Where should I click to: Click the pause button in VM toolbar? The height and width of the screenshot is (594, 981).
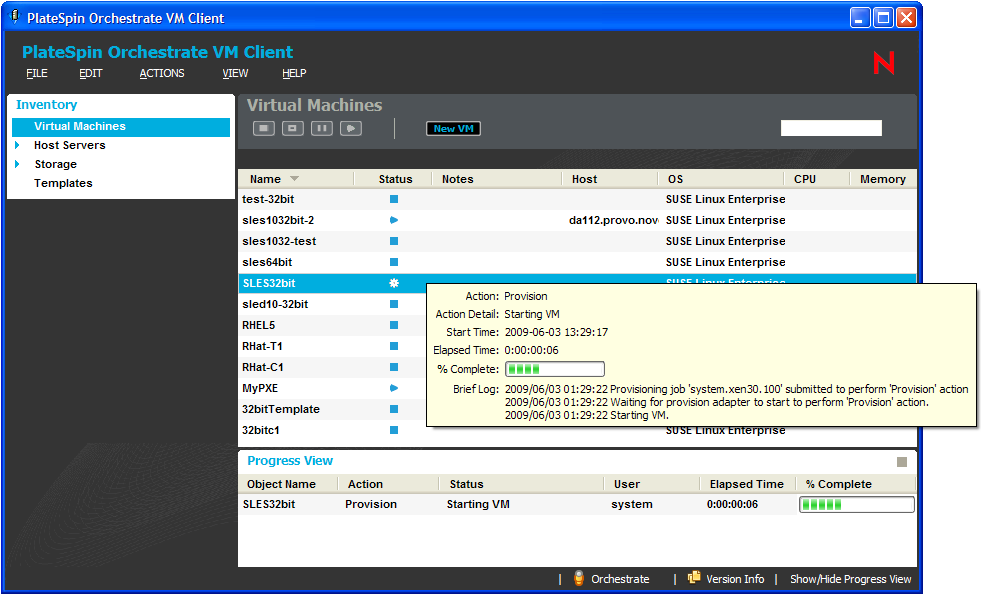tap(321, 128)
